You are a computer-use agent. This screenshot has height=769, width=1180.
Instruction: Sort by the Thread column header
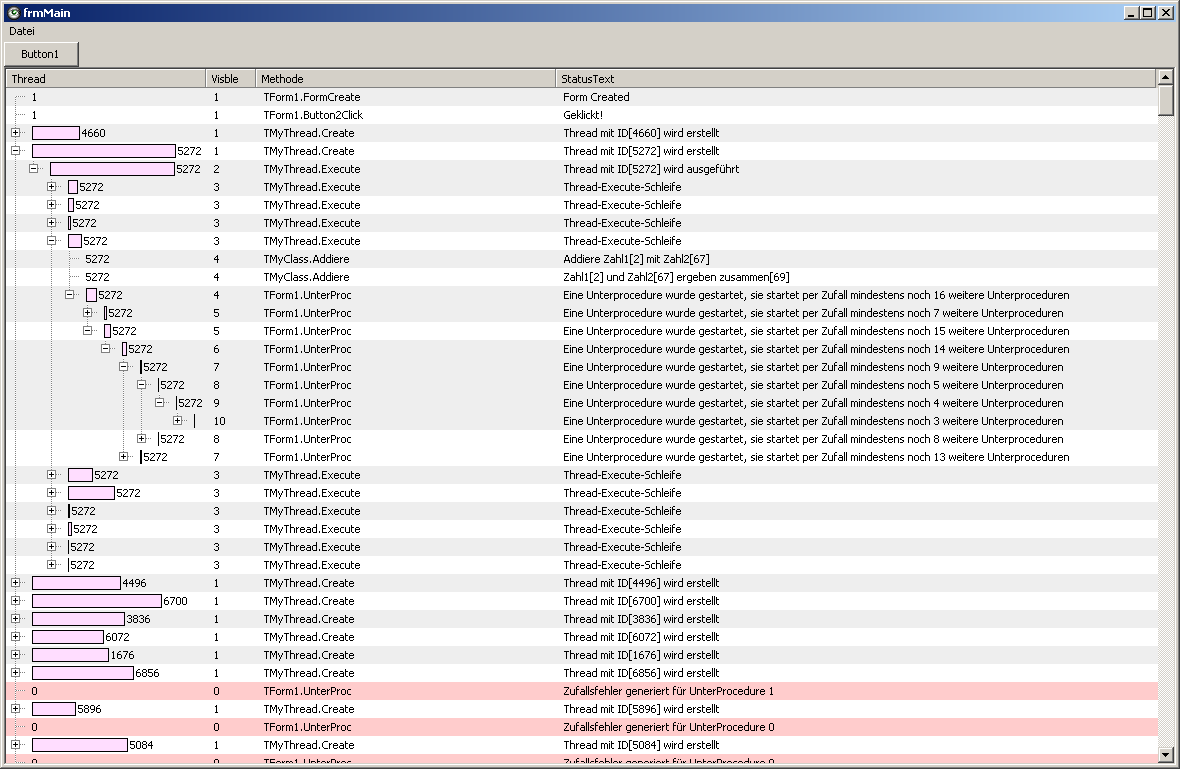(x=105, y=78)
